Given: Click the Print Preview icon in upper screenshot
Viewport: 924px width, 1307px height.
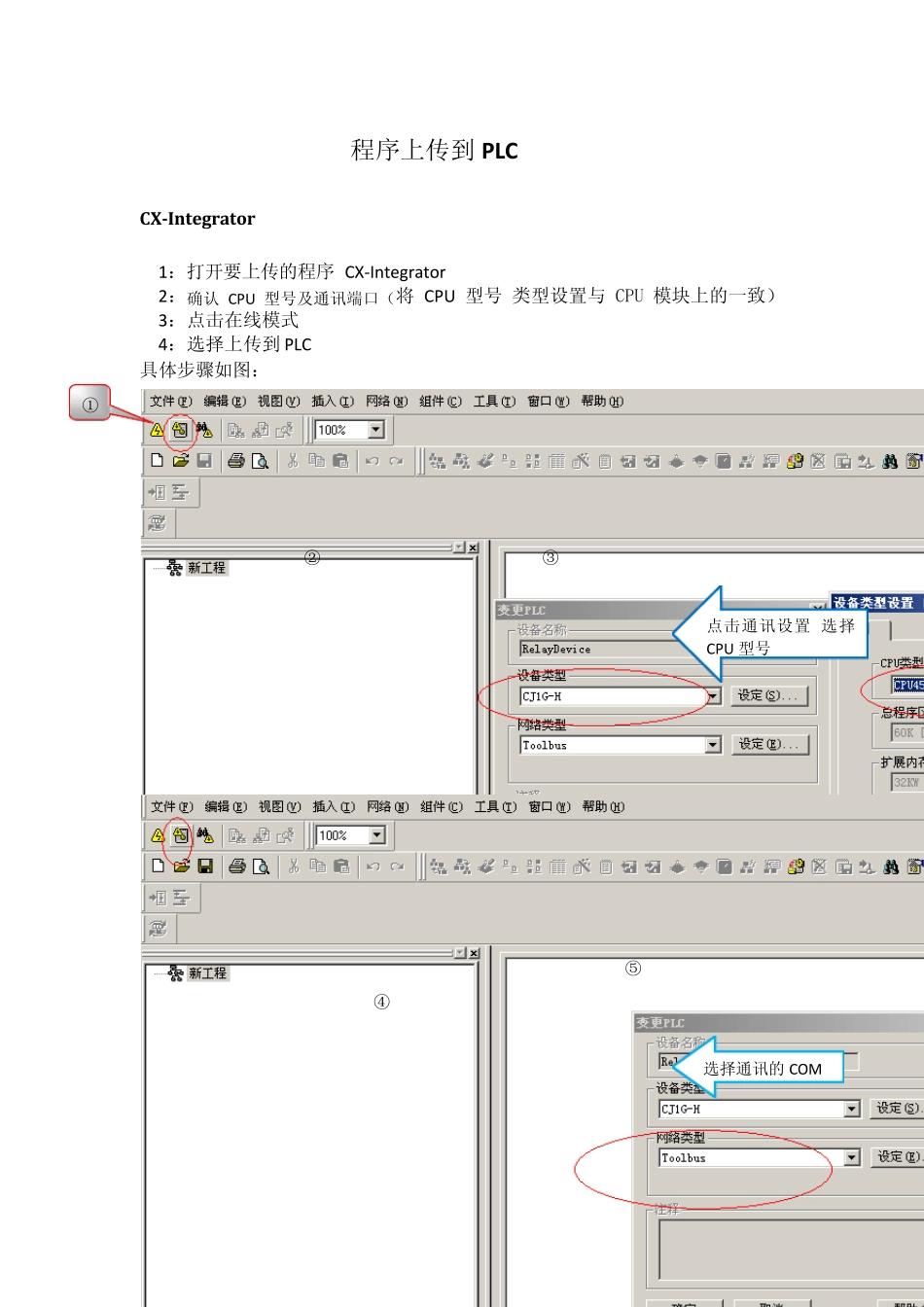Looking at the screenshot, I should (260, 461).
